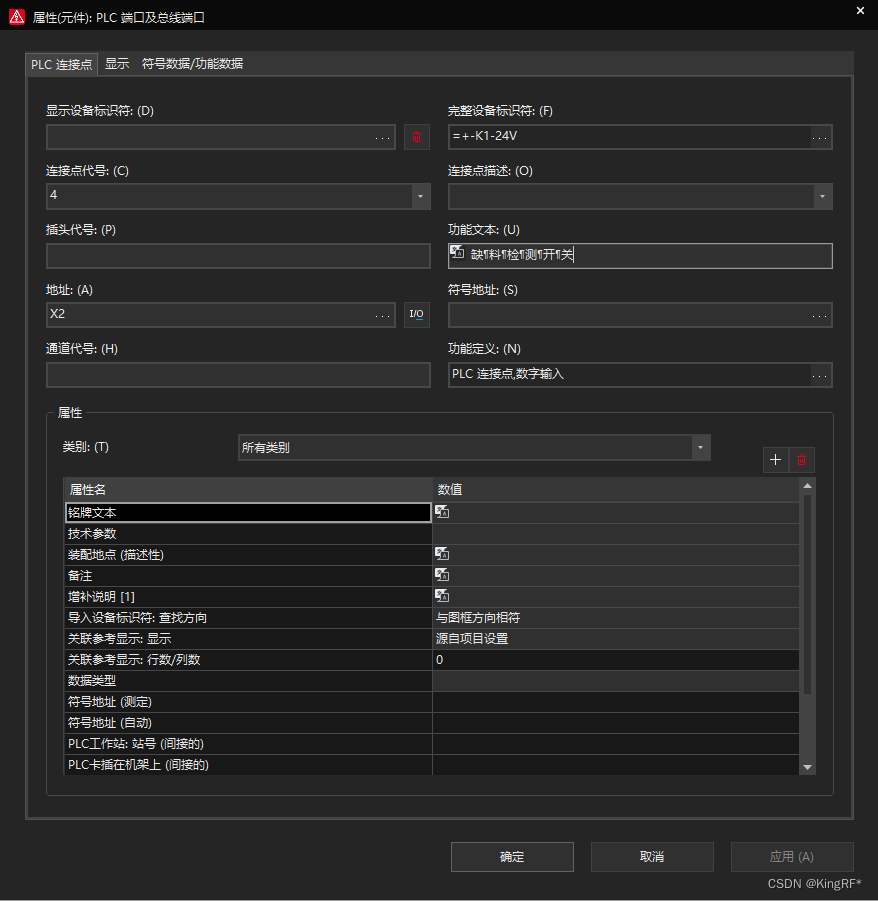Switch to the 符号数据/功能数据 tab

(192, 64)
